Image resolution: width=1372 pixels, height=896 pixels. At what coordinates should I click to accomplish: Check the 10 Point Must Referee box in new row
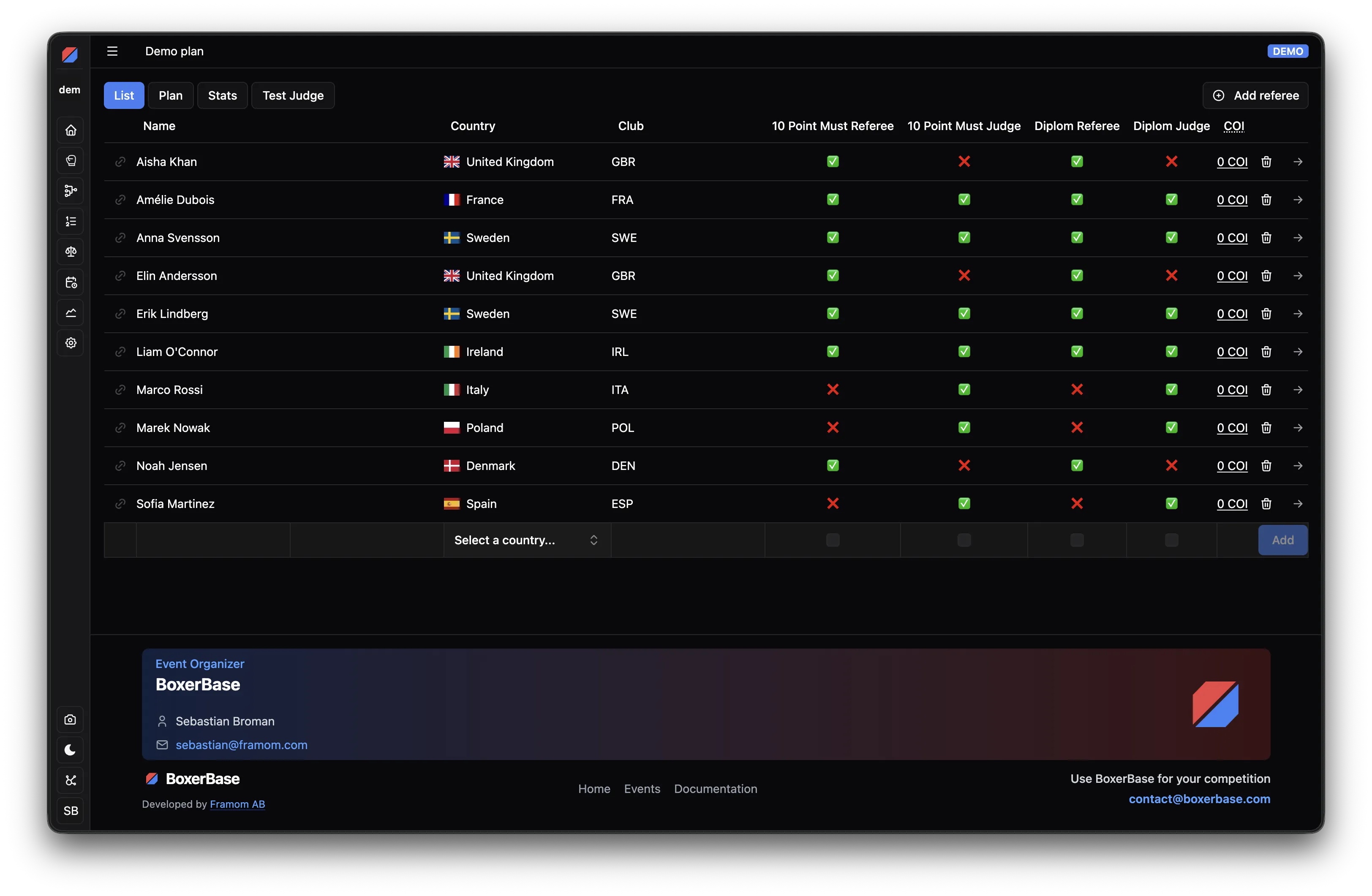point(833,540)
